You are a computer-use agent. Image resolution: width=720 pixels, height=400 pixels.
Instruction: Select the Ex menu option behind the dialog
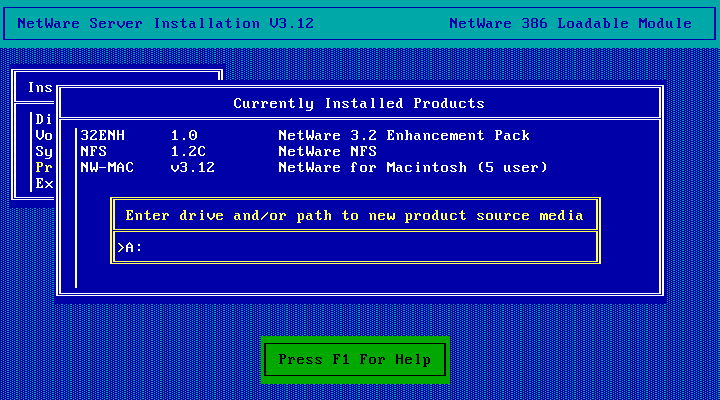(44, 184)
